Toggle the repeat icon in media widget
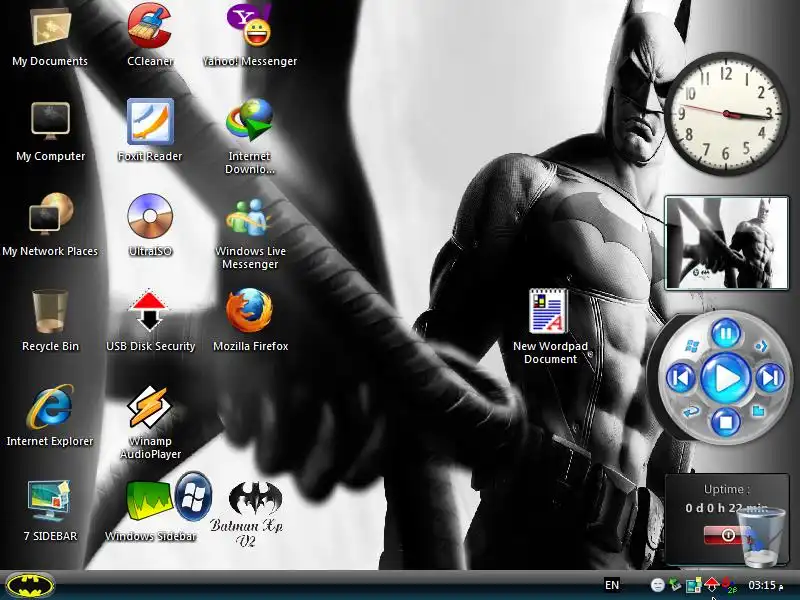The image size is (800, 600). [691, 411]
